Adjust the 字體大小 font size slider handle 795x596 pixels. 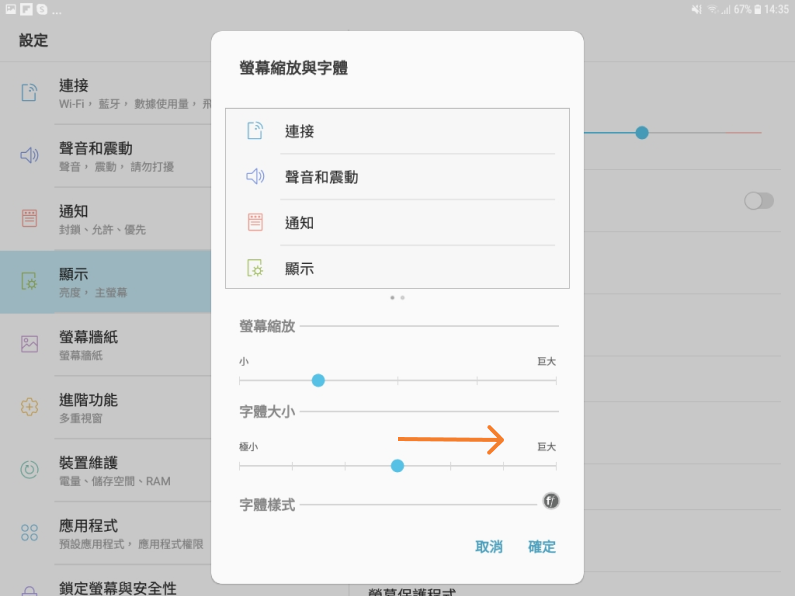[x=398, y=466]
